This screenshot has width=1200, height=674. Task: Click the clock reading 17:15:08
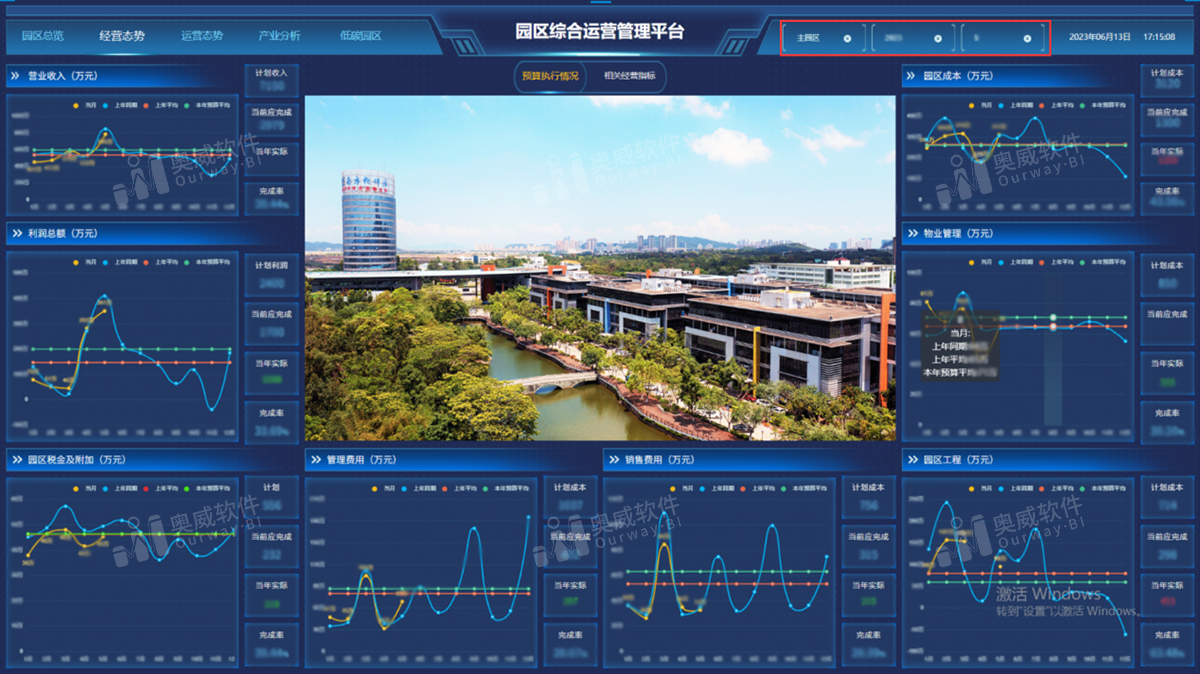tap(1160, 37)
